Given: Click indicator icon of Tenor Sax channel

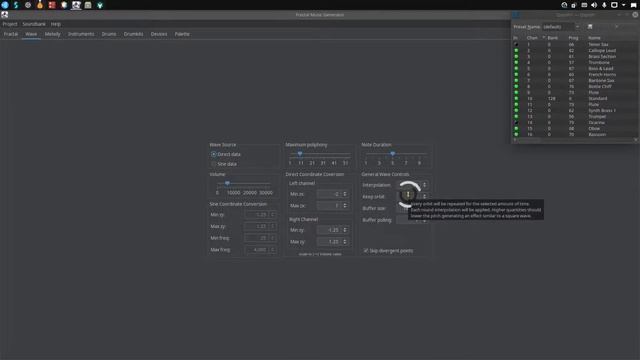Looking at the screenshot, I should (x=516, y=44).
